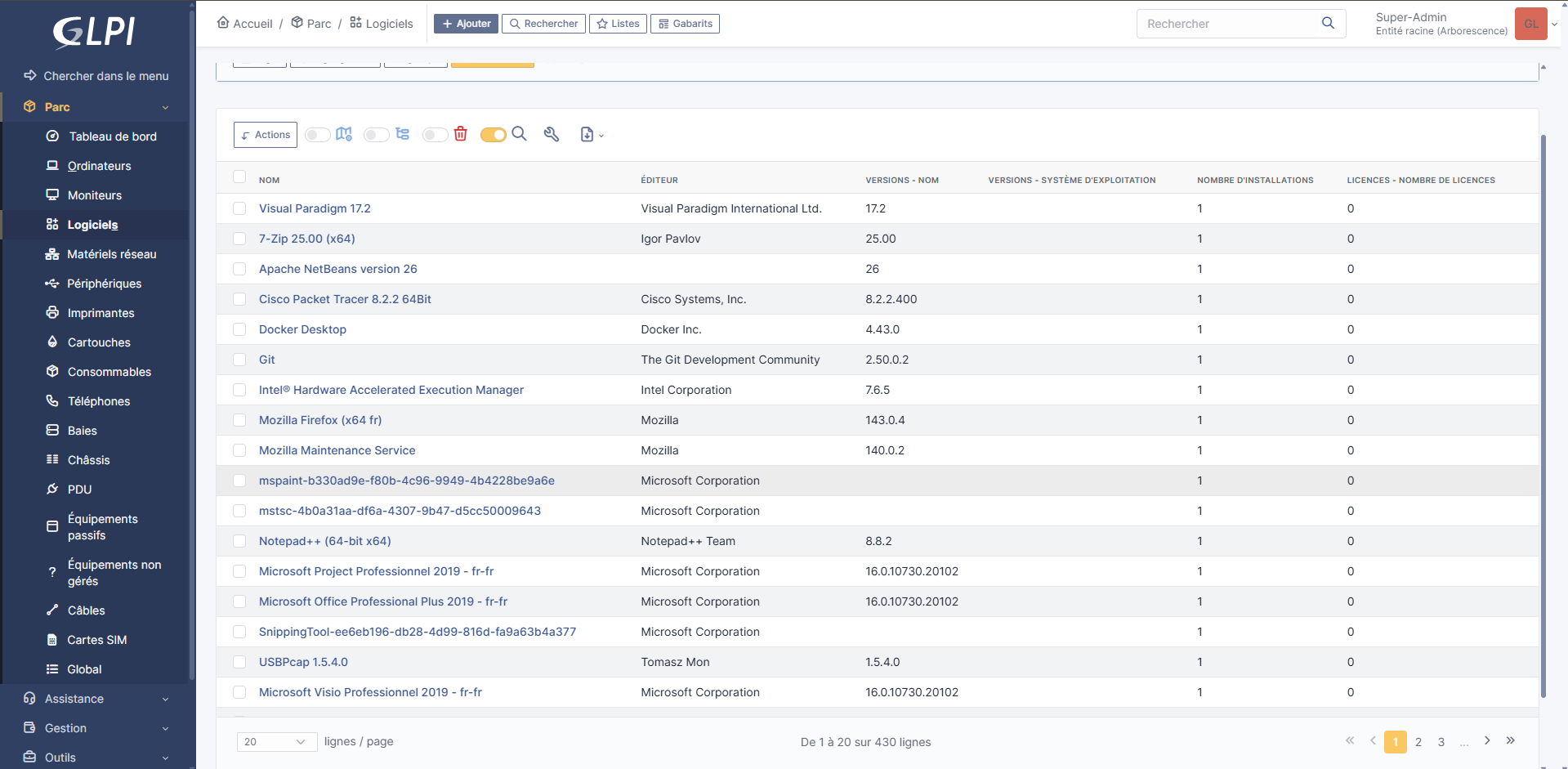
Task: Open export dropdown arrow
Action: 601,136
